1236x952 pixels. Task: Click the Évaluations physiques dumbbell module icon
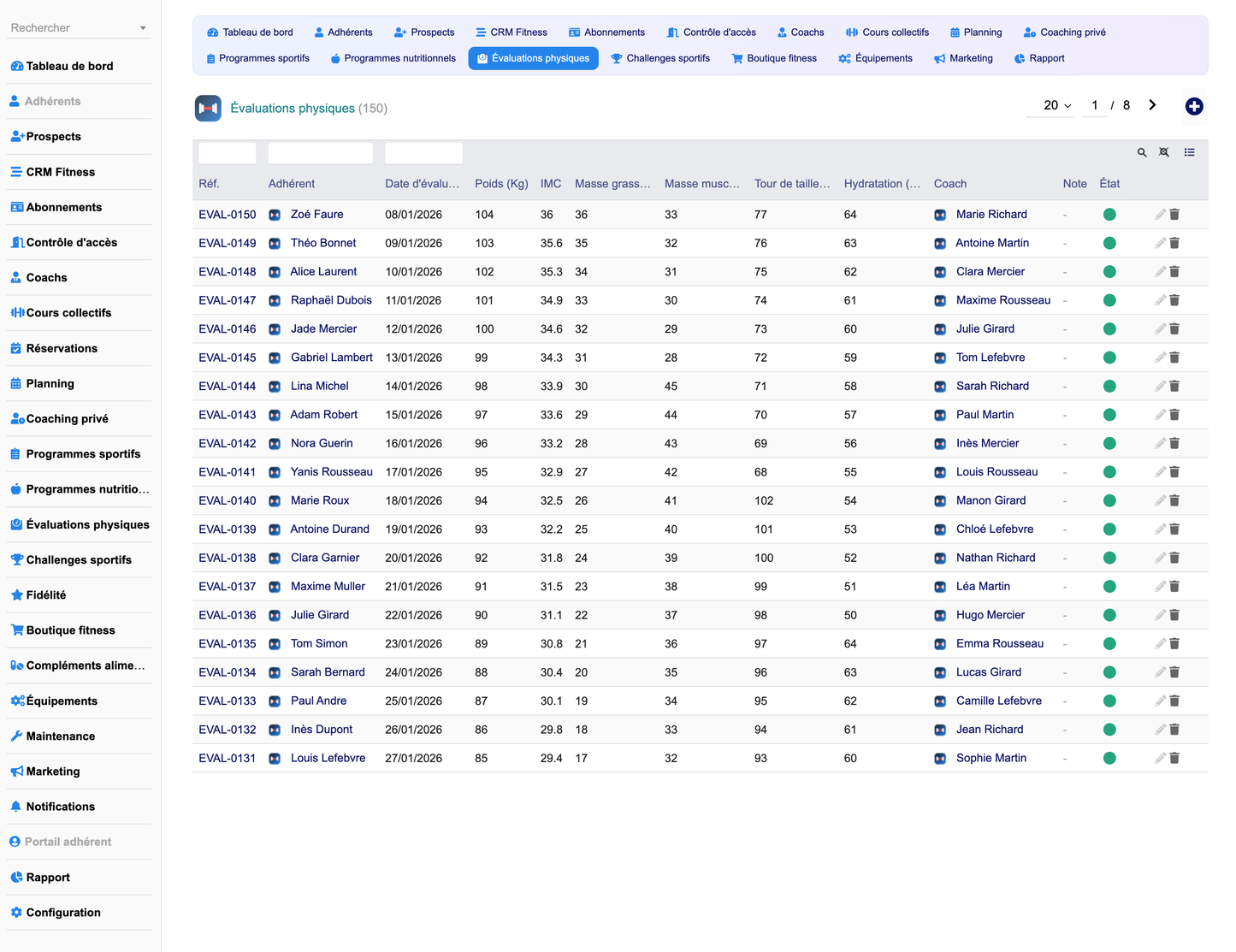point(208,109)
